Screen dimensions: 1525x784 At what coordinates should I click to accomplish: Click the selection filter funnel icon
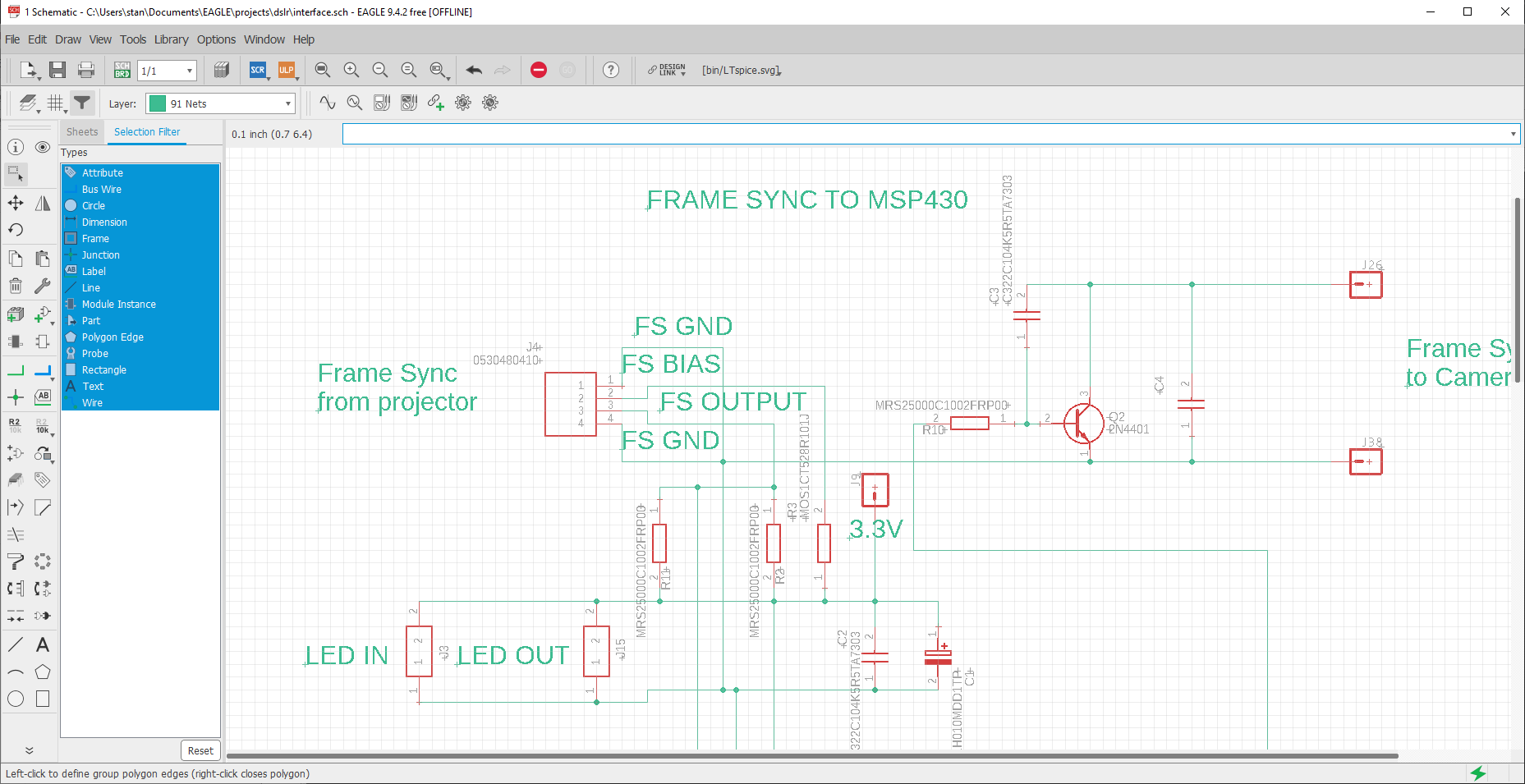[81, 103]
